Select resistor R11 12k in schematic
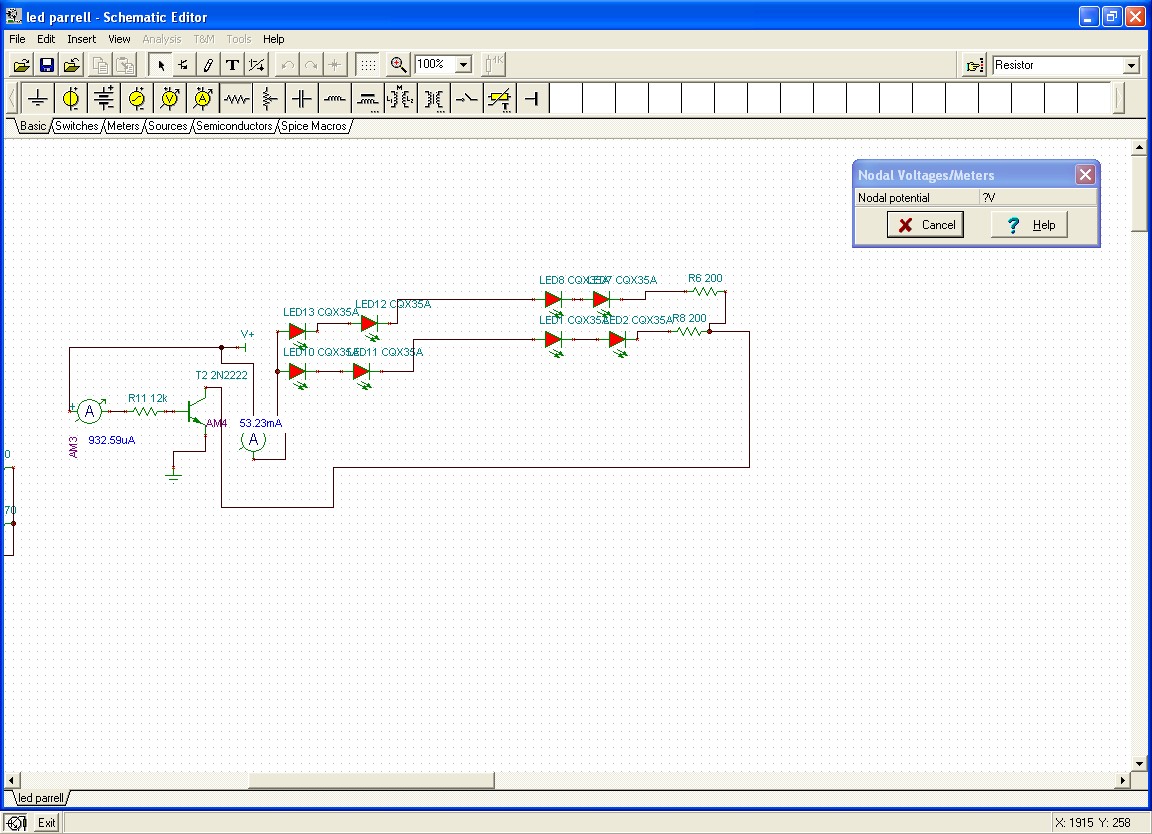This screenshot has width=1152, height=834. click(145, 411)
